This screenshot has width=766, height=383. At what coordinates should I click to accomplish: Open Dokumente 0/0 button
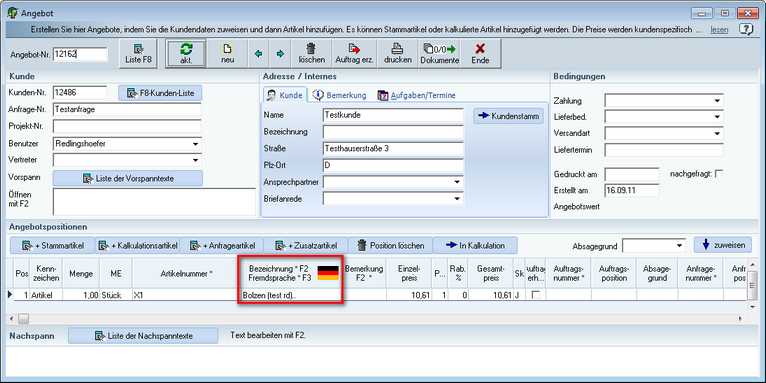point(440,54)
